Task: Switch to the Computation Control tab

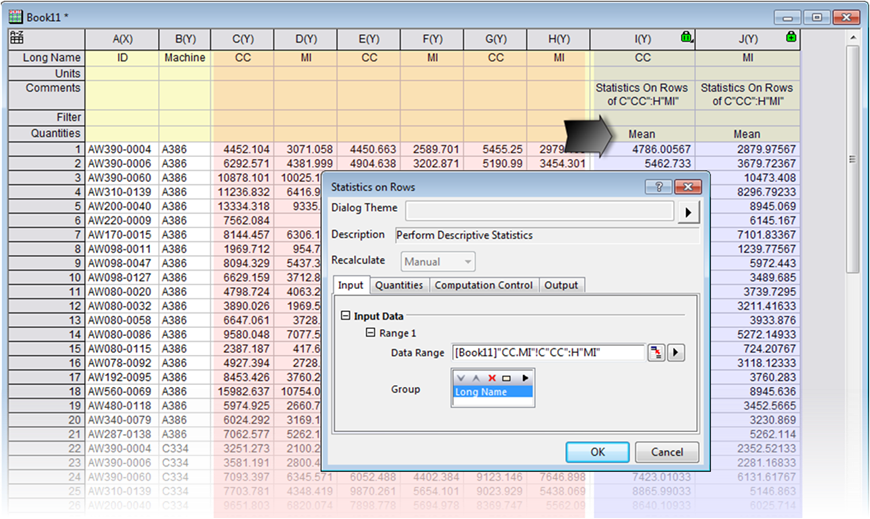Action: [x=483, y=285]
